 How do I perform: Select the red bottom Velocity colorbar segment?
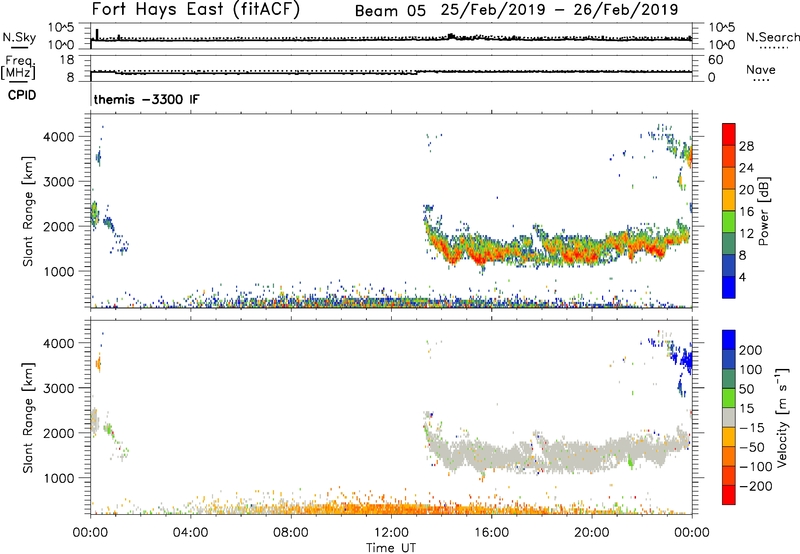[x=729, y=495]
